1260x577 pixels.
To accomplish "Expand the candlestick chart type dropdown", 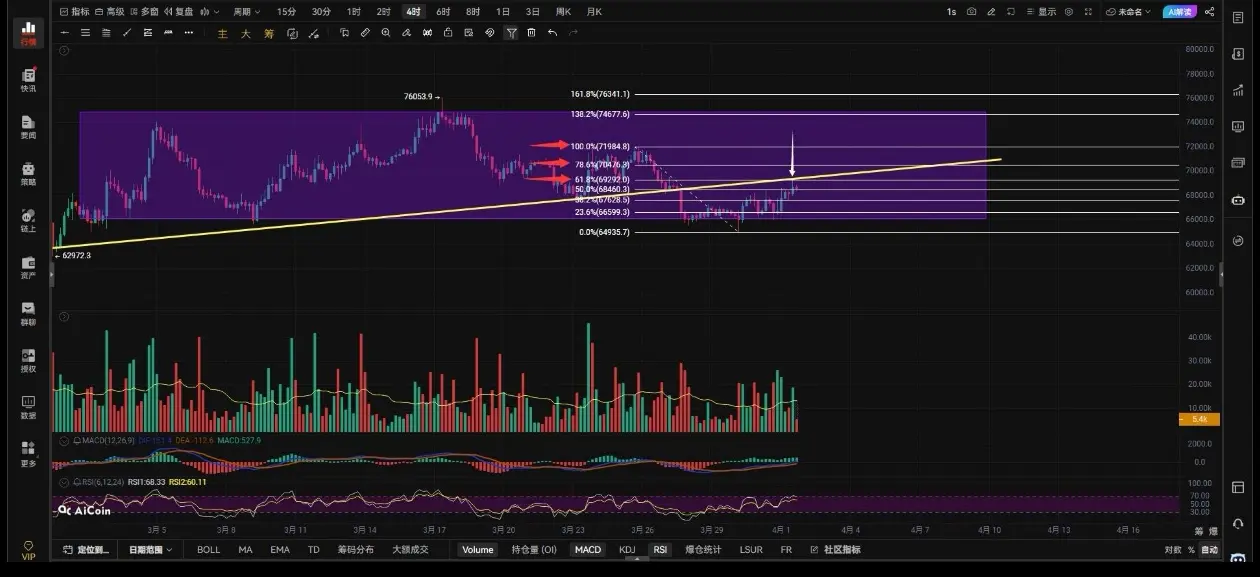I will pyautogui.click(x=209, y=12).
